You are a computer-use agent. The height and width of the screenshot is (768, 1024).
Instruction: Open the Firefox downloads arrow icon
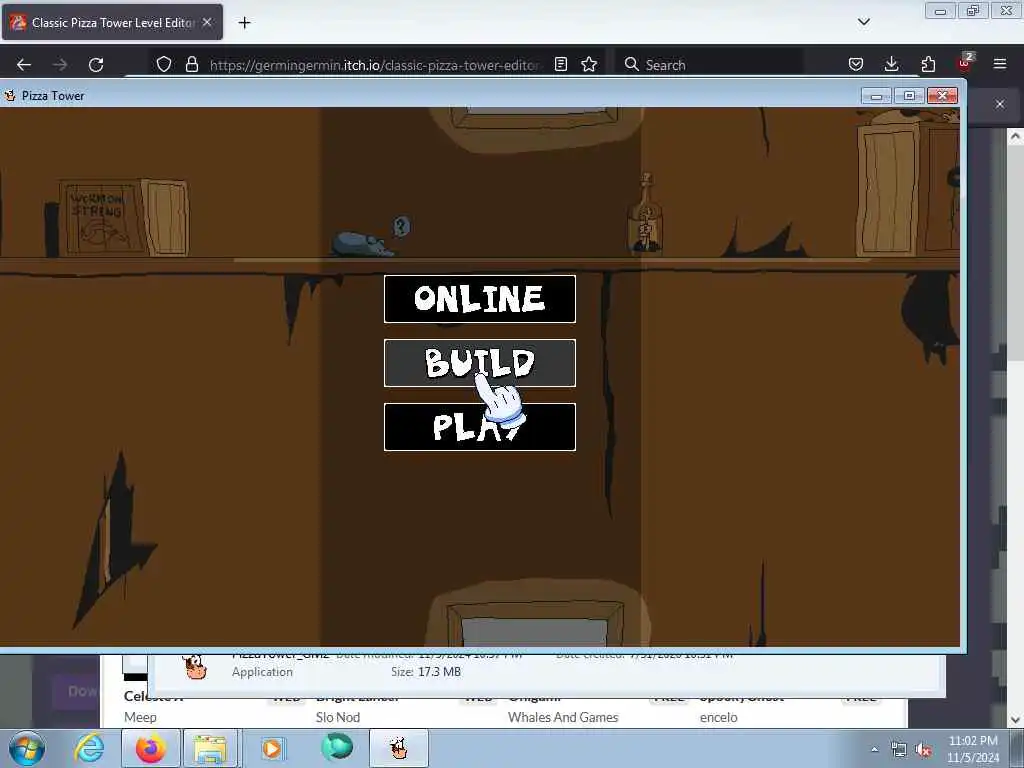click(891, 64)
